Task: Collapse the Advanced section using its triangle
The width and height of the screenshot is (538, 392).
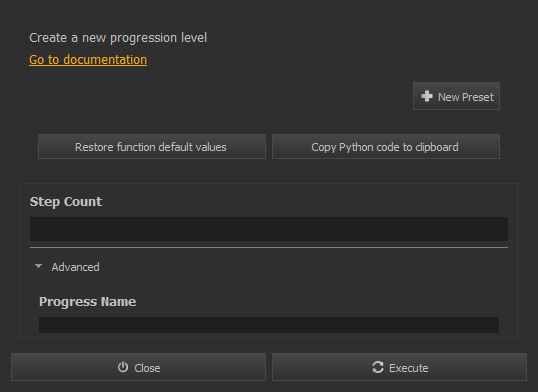Action: [38, 266]
